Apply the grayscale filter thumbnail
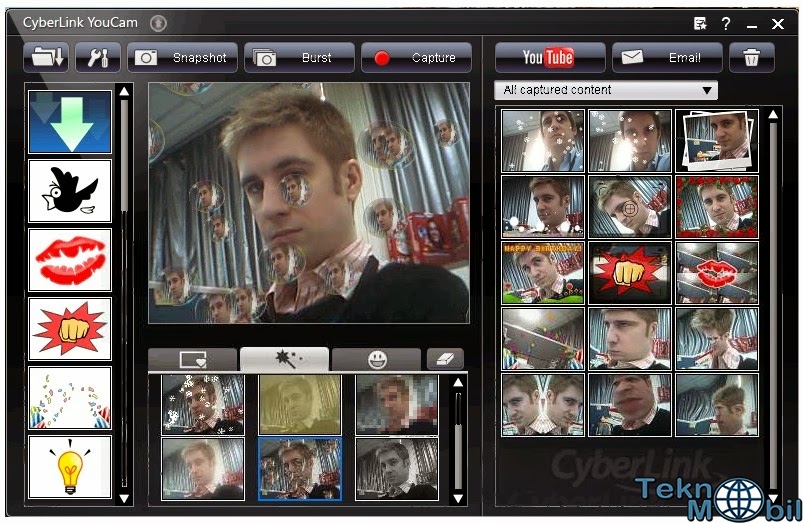 pos(397,469)
